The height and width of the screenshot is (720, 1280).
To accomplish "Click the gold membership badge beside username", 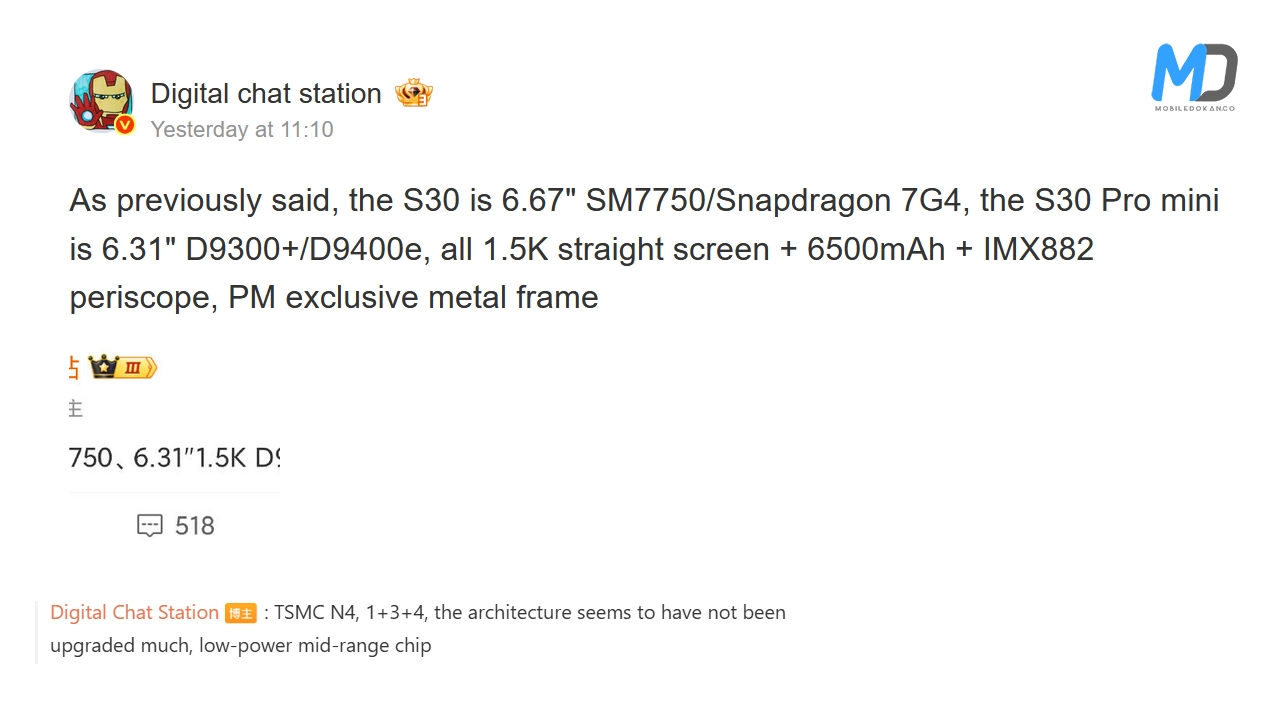I will 413,94.
